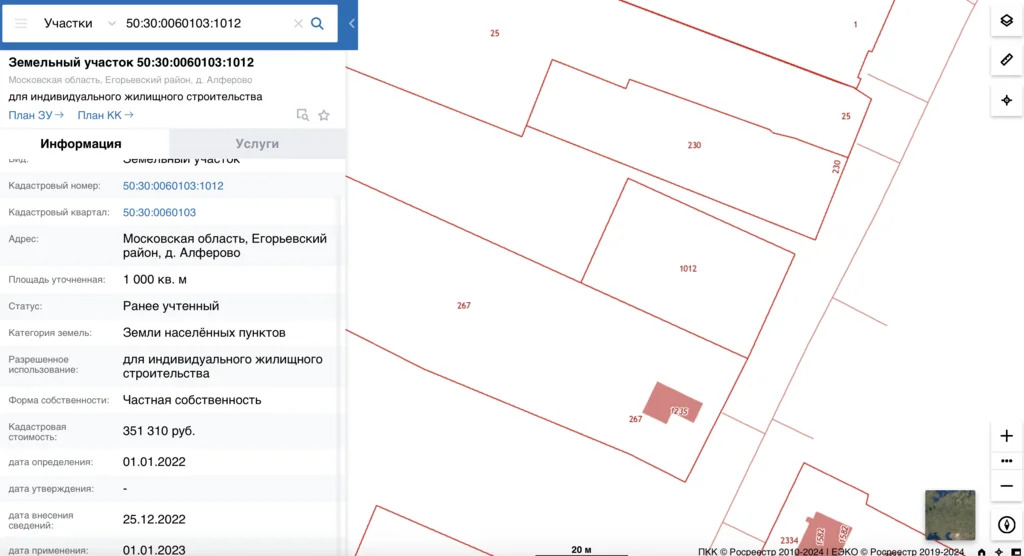
Task: Zoom out with the minus button
Action: (1006, 486)
